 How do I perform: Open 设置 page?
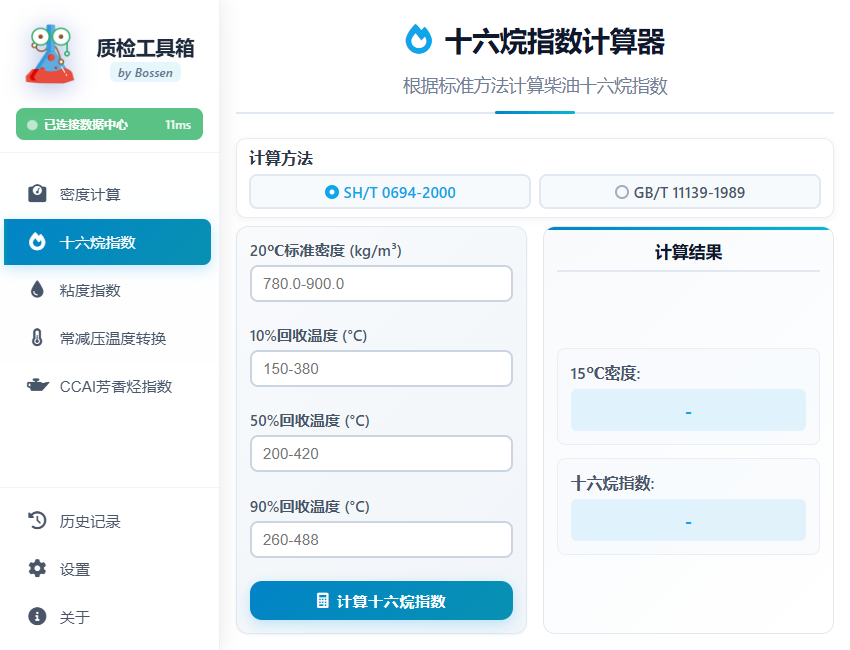(x=107, y=568)
